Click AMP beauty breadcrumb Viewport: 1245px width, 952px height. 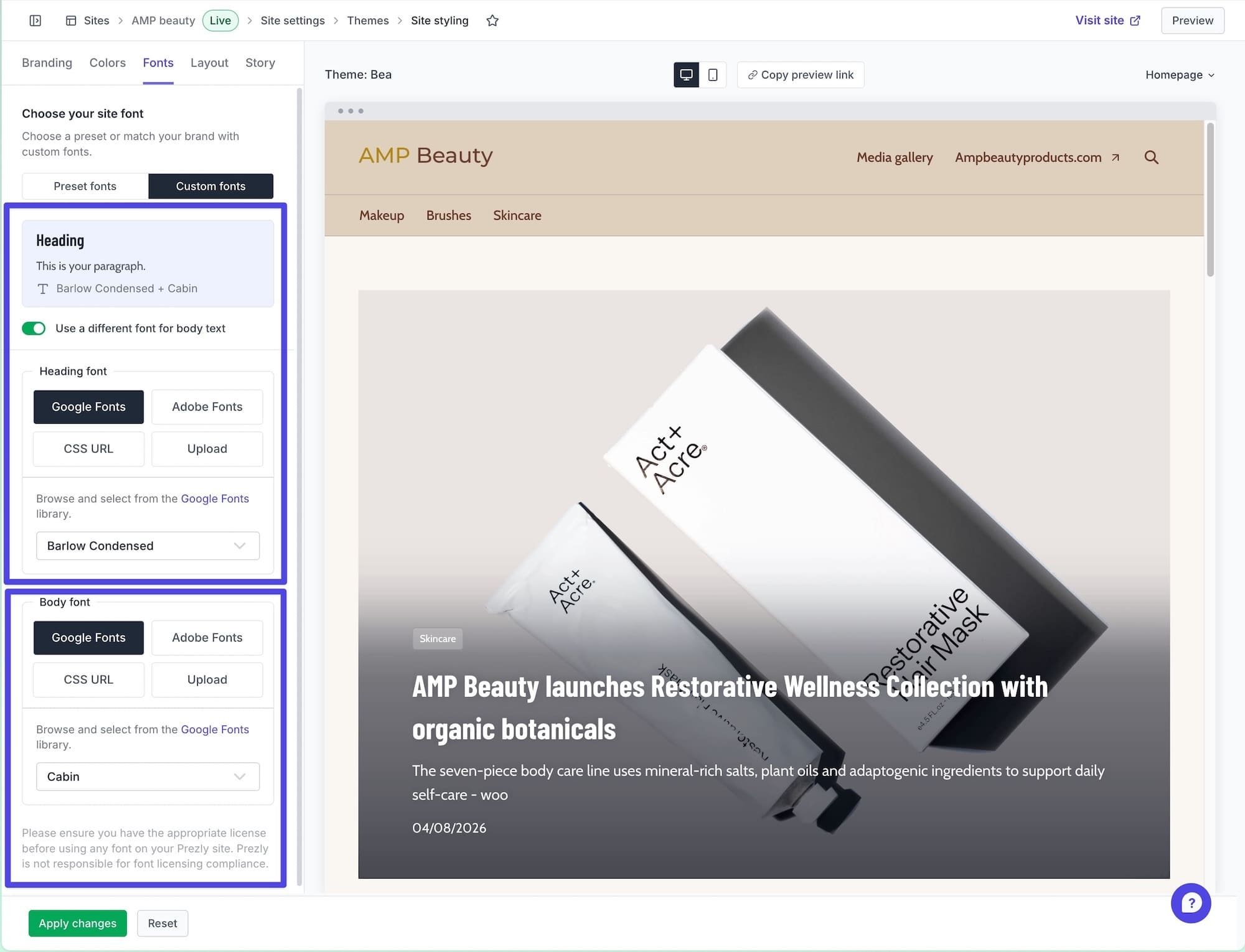coord(163,21)
